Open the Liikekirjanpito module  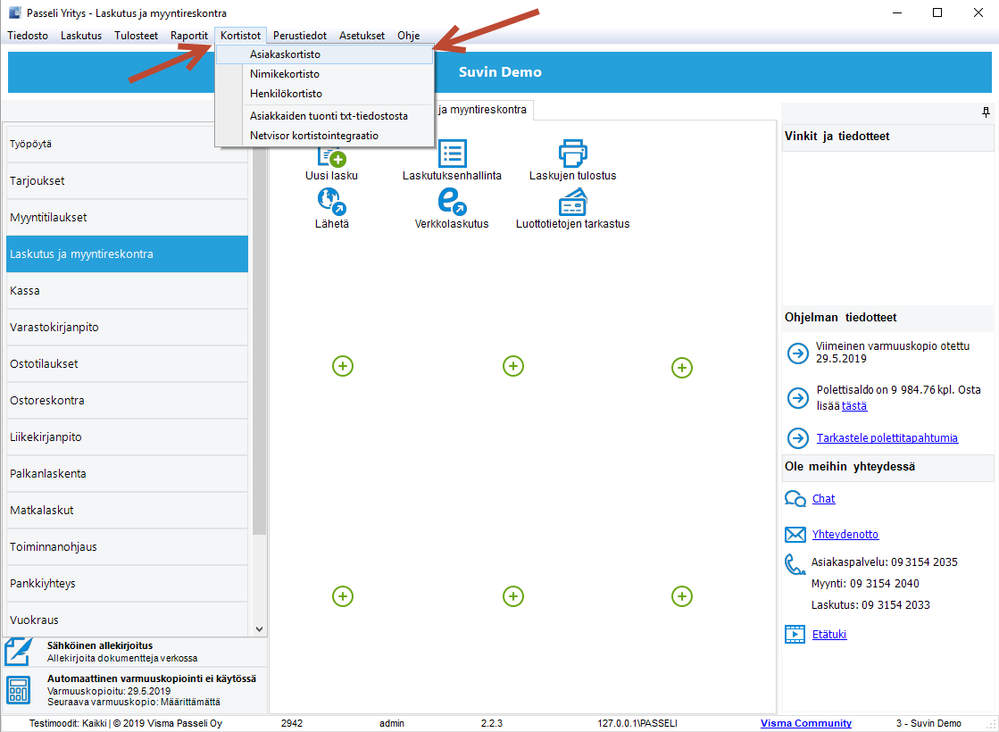tap(127, 437)
